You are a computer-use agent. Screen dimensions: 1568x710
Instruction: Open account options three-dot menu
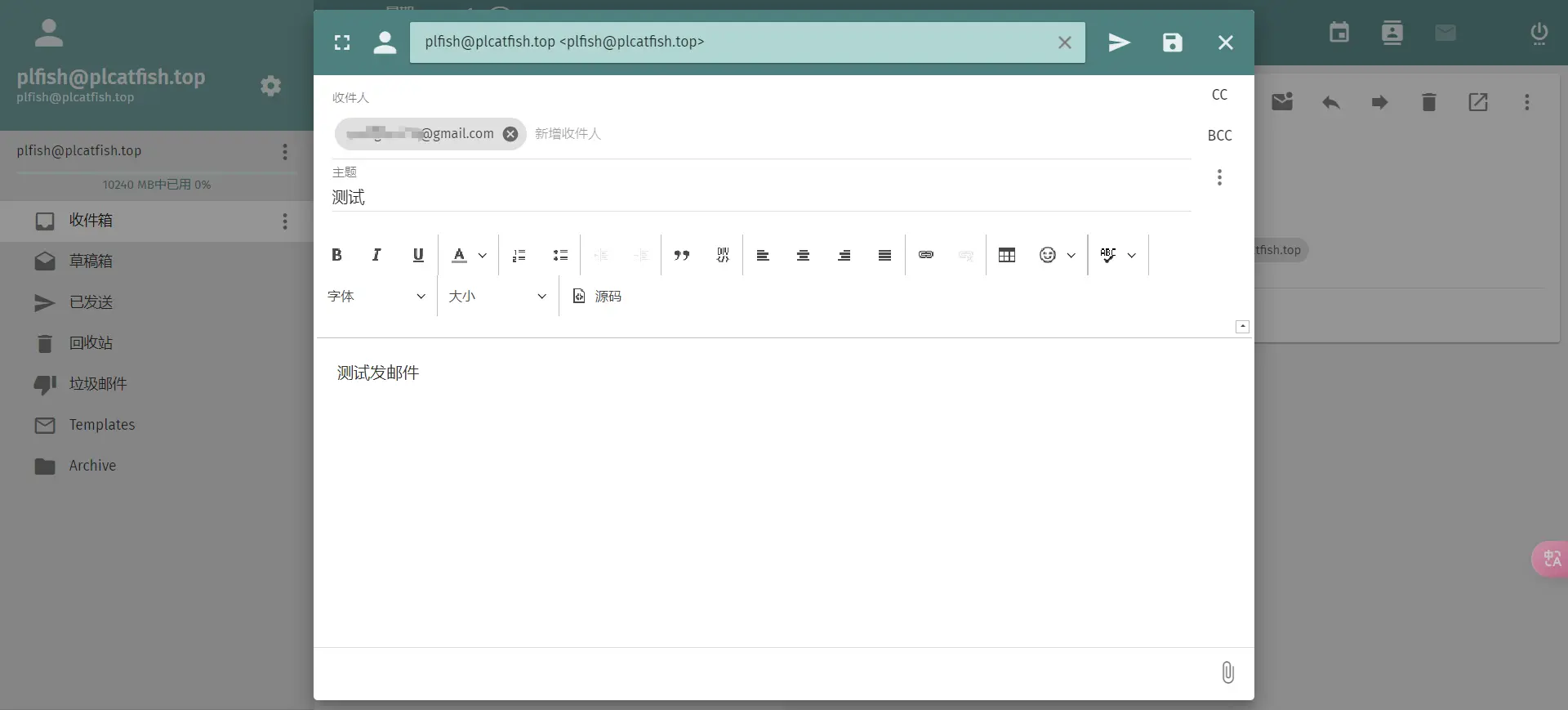[x=285, y=151]
